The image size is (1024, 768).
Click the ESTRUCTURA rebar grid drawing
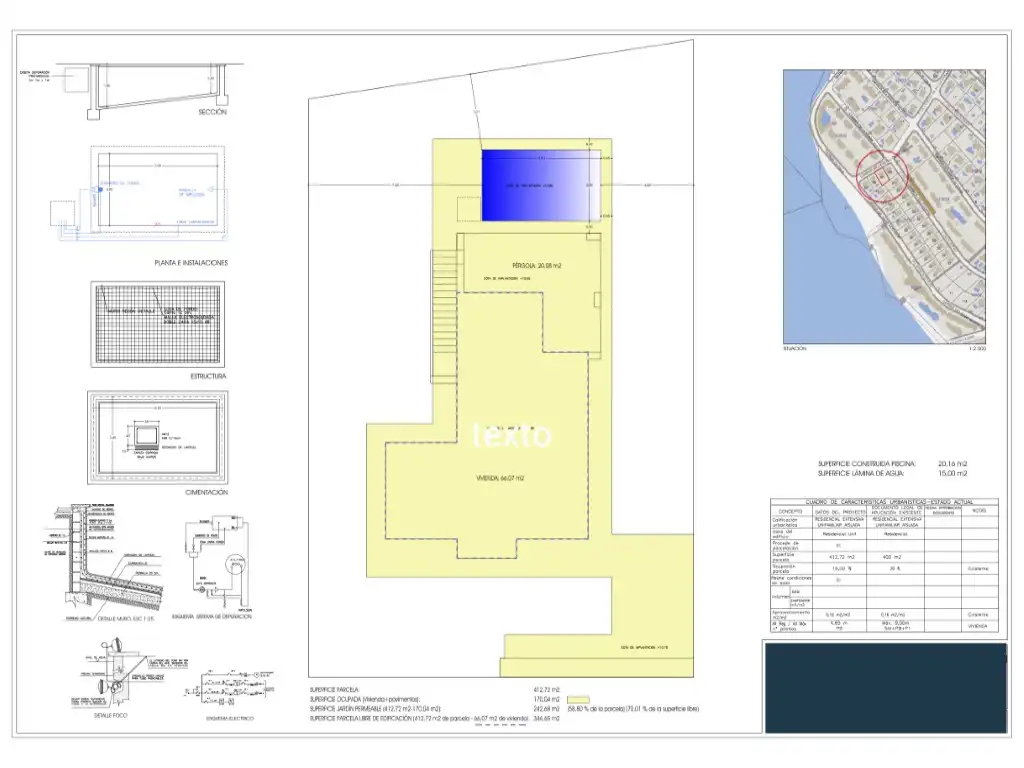point(157,325)
